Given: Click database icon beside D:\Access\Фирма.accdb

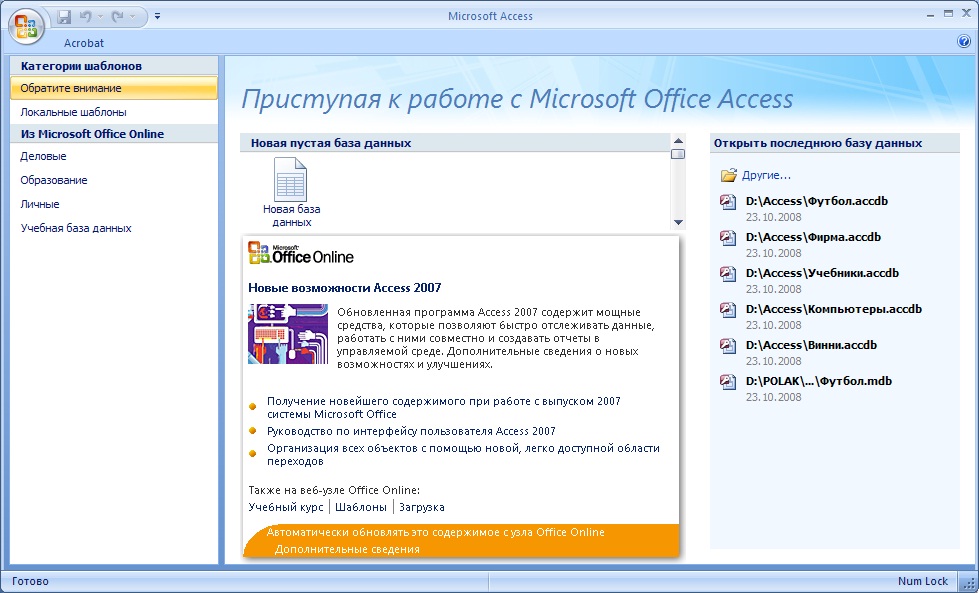Looking at the screenshot, I should pos(728,238).
